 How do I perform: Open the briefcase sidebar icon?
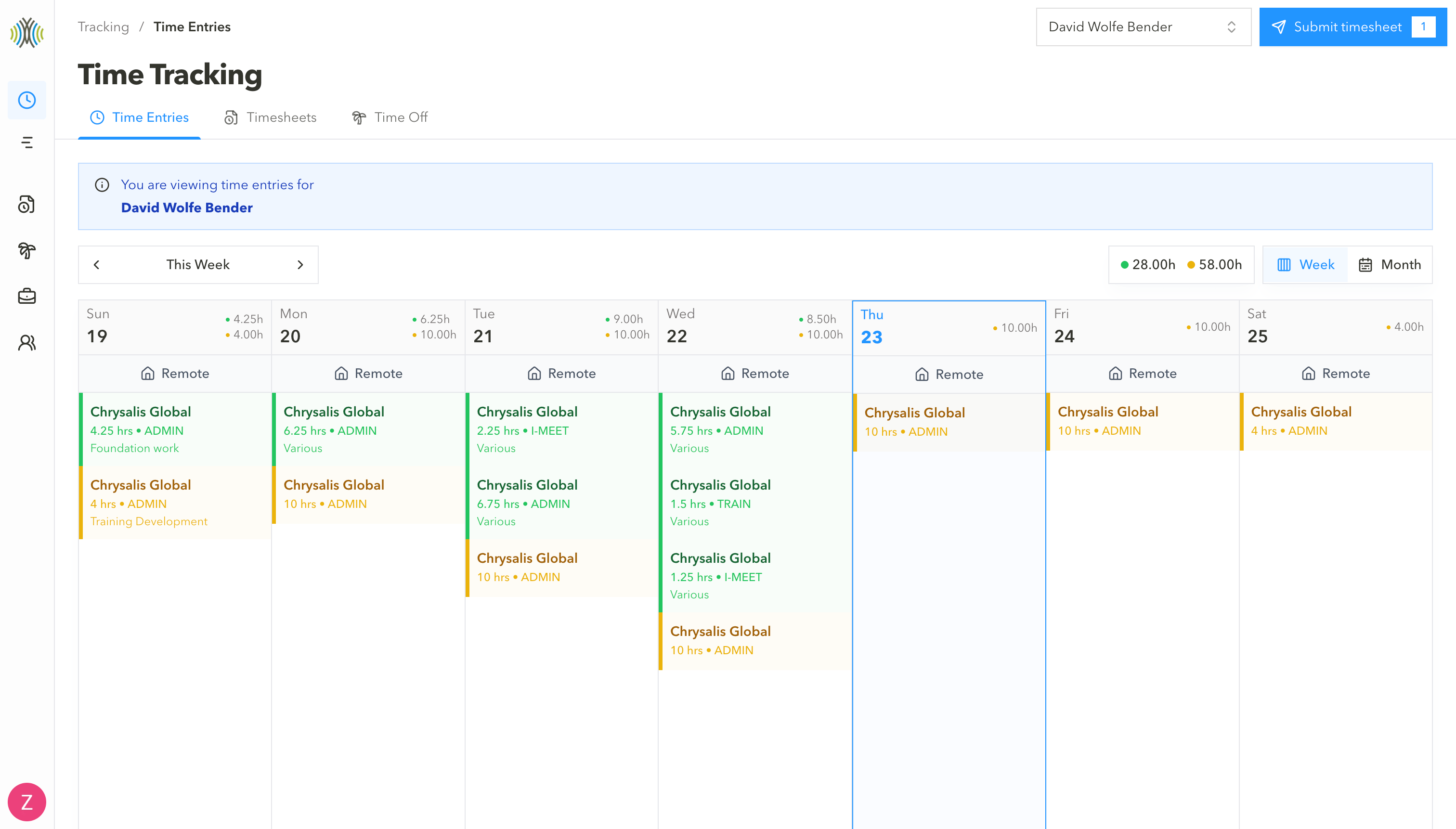point(27,296)
